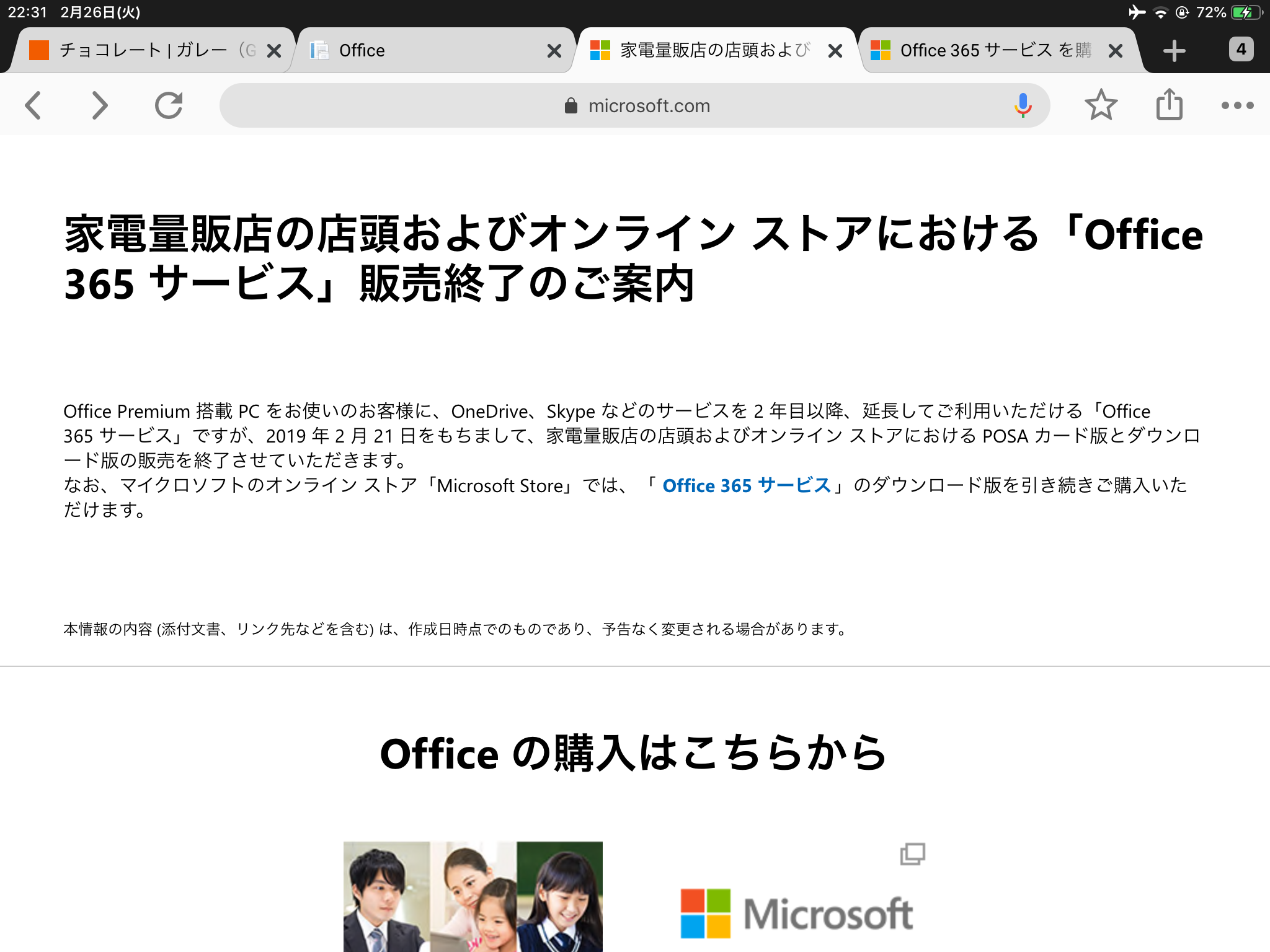This screenshot has width=1270, height=952.
Task: Open a new tab with plus icon
Action: [x=1174, y=51]
